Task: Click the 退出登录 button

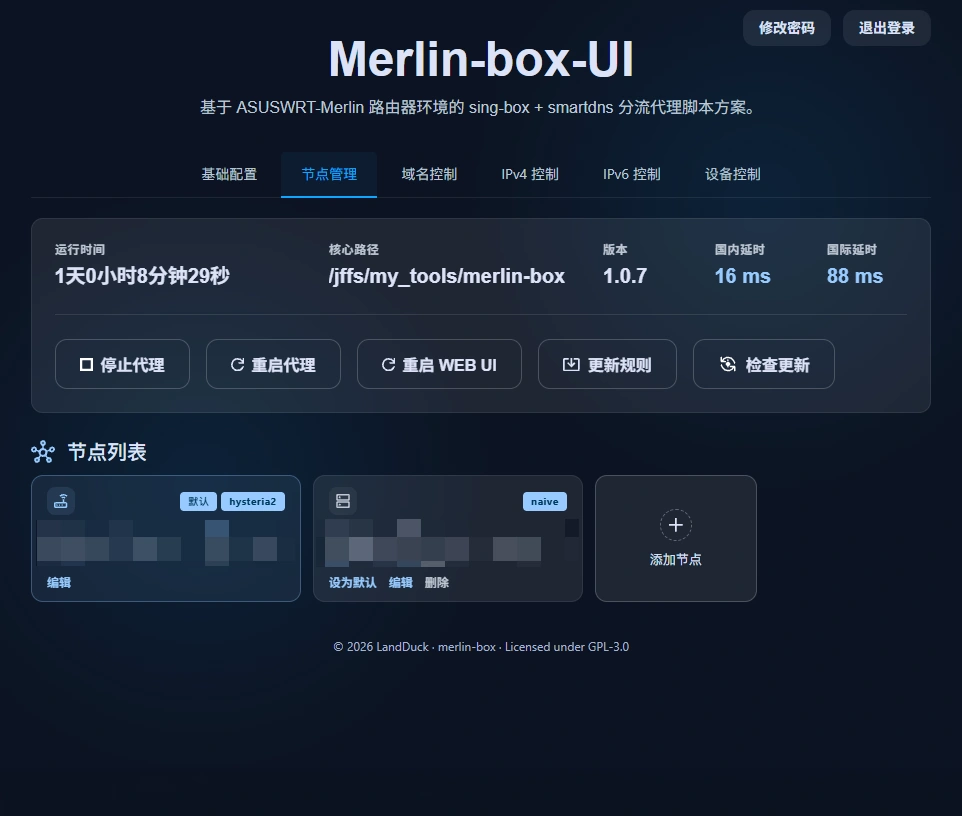Action: tap(887, 28)
